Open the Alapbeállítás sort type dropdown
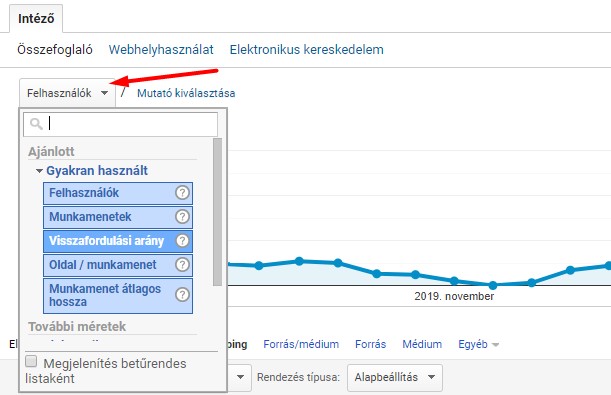611x395 pixels. click(x=395, y=377)
